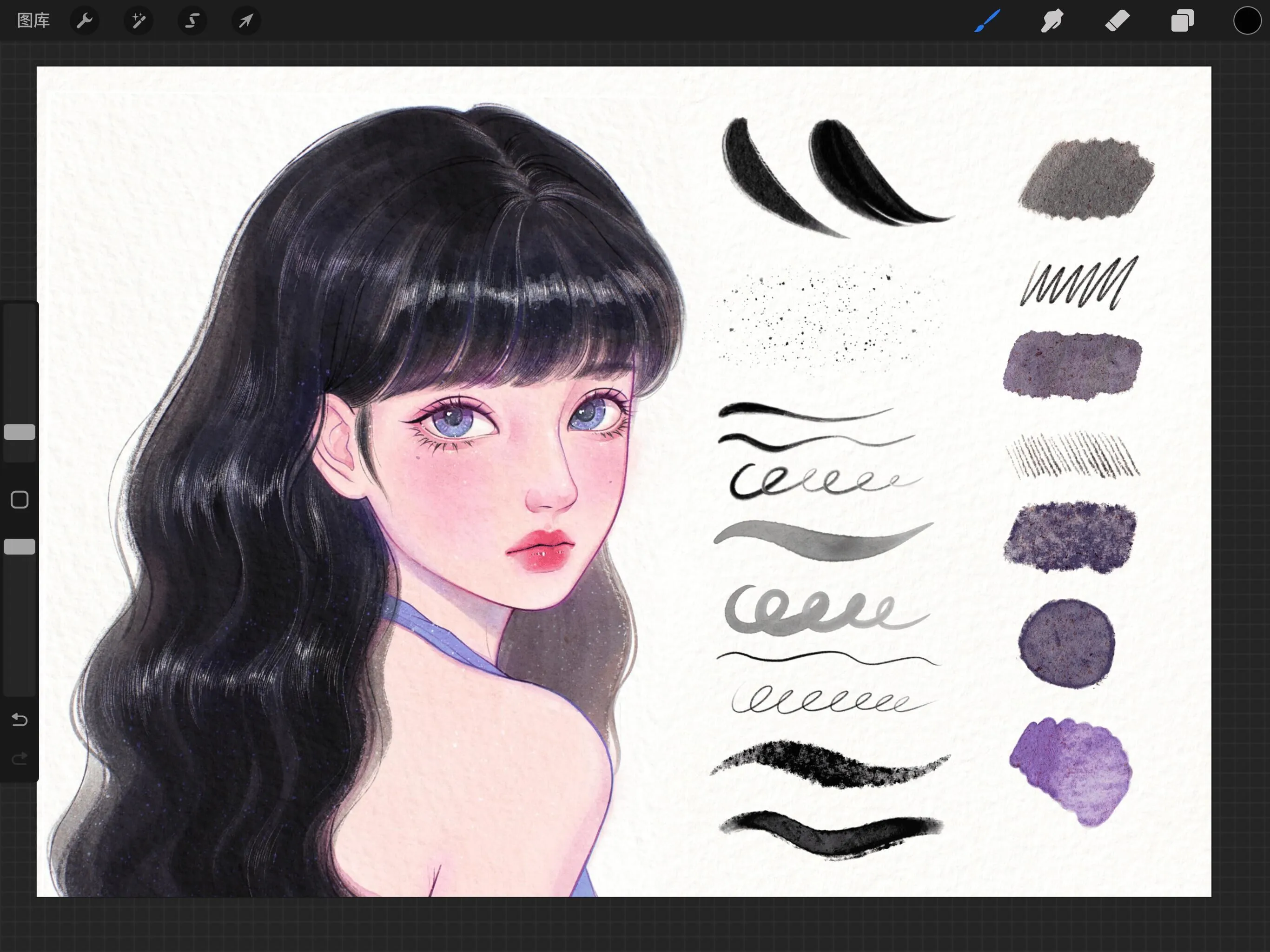
Task: Undo the last stroke
Action: (19, 720)
